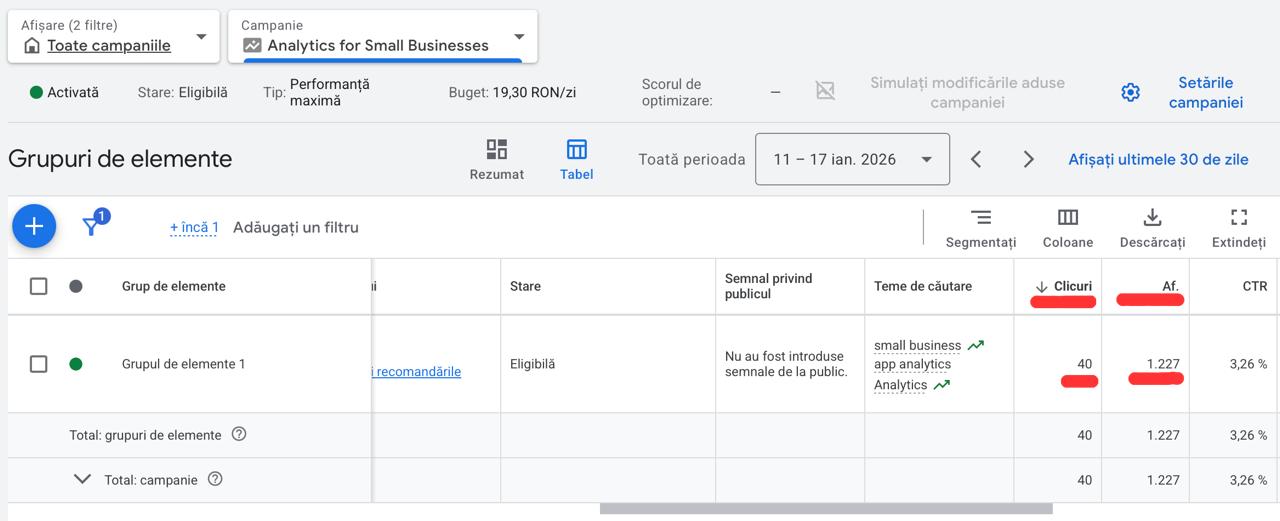This screenshot has height=521, width=1280.
Task: Click 3,26 % CTR in Total: grupuri de elemente row
Action: tap(1248, 435)
